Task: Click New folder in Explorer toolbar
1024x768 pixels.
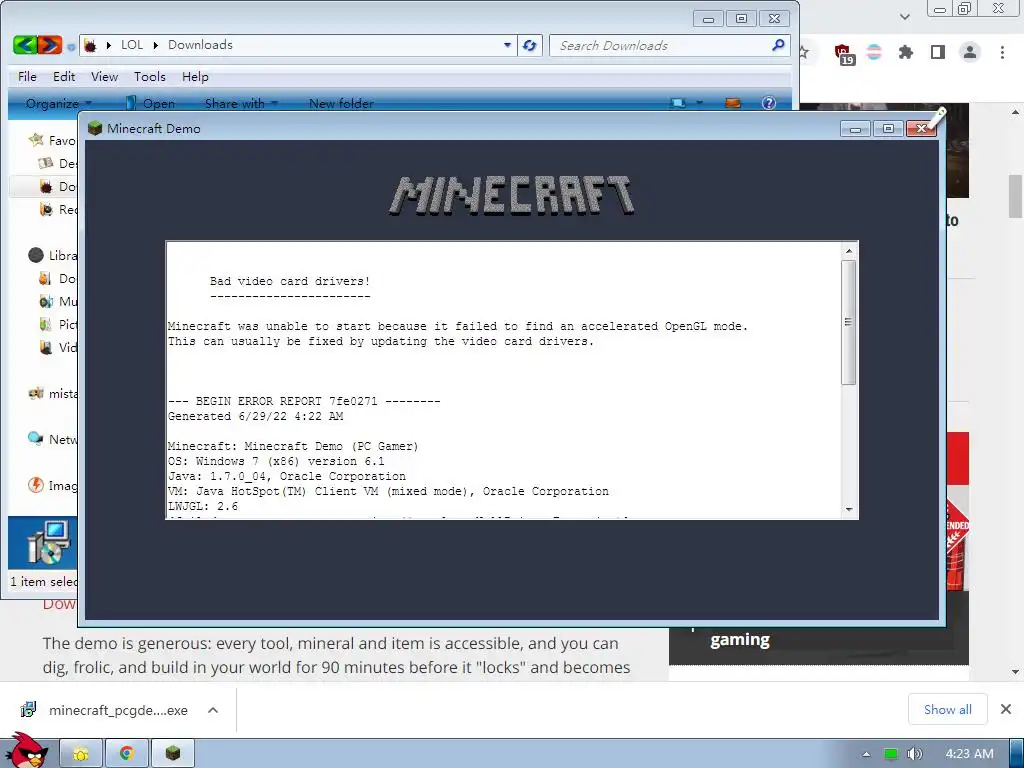Action: [x=341, y=103]
